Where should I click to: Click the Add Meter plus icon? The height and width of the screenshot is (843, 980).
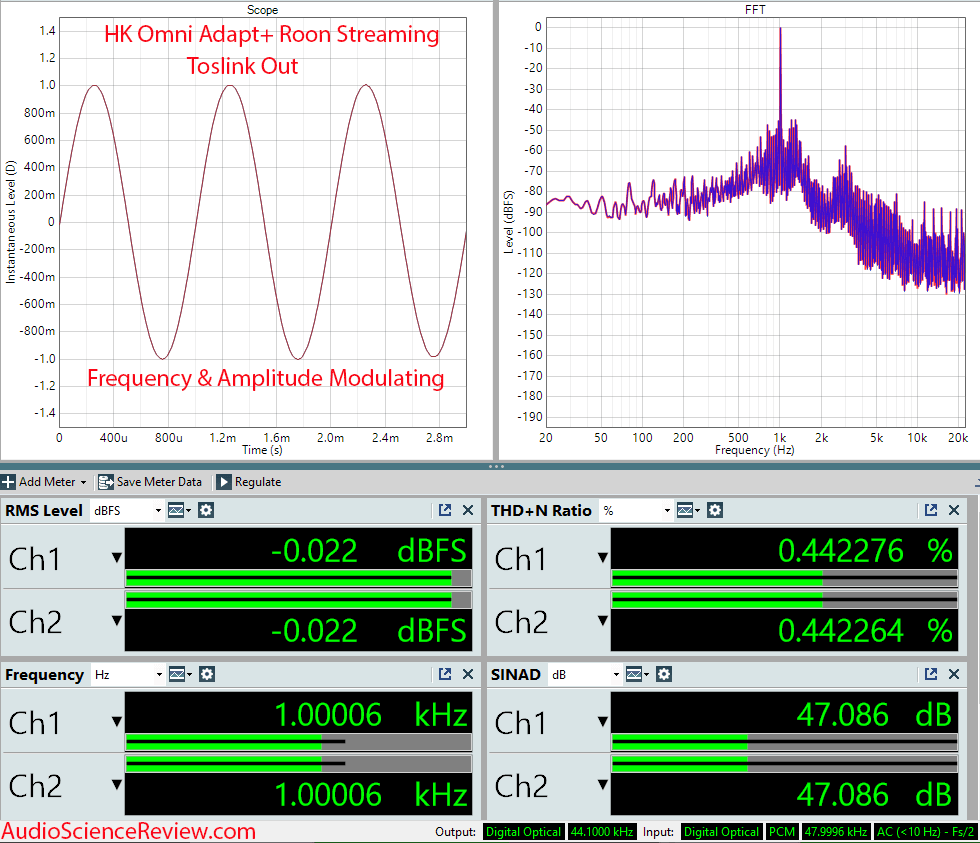click(8, 482)
